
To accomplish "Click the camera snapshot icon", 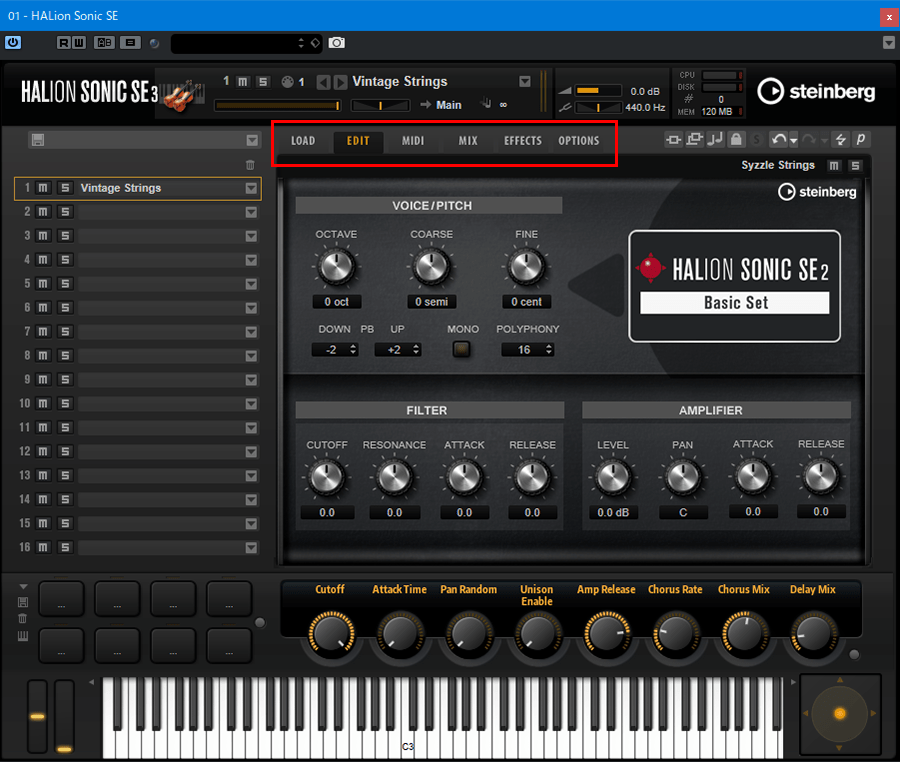I will [x=336, y=42].
